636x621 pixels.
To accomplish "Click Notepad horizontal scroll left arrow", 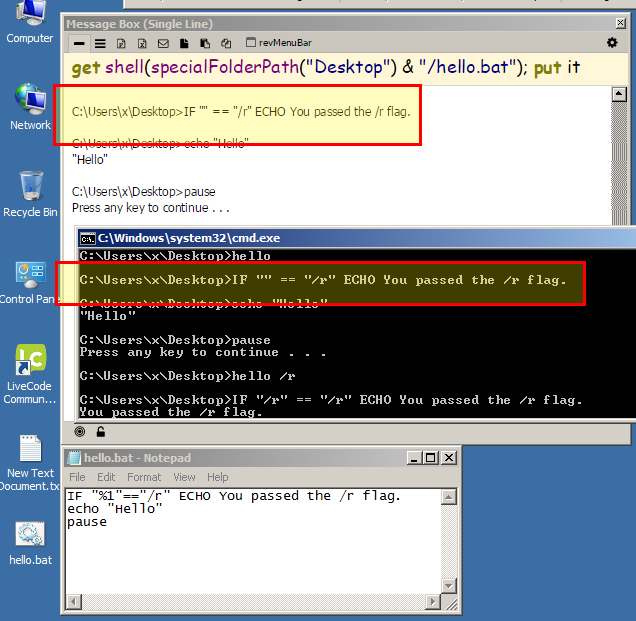I will click(73, 602).
